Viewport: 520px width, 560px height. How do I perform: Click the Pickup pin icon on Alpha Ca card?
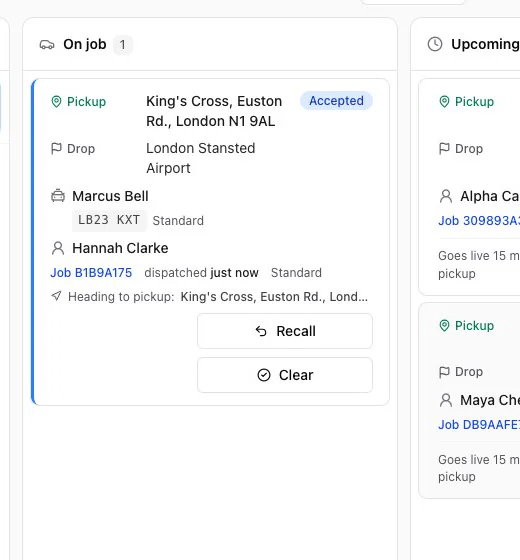click(444, 101)
